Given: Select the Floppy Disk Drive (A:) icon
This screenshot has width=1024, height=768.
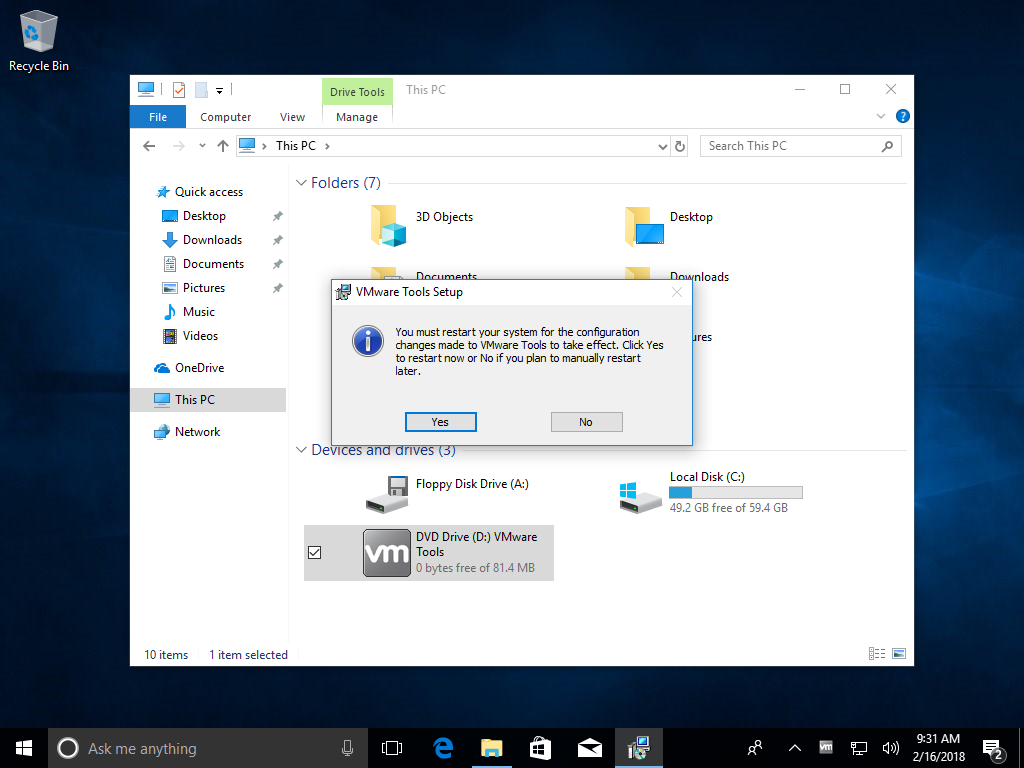Looking at the screenshot, I should 386,493.
